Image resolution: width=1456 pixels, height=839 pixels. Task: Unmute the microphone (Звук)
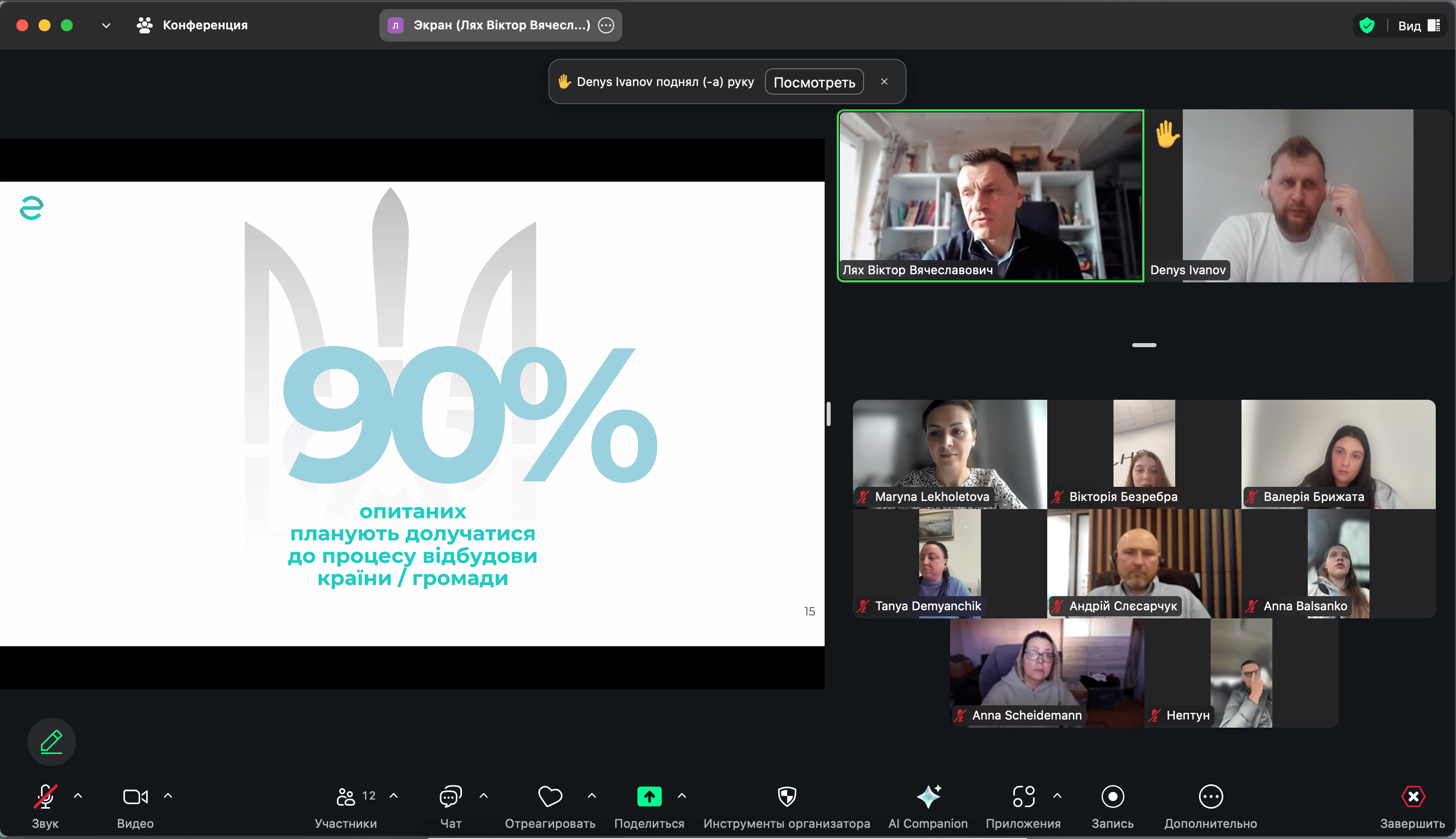pos(45,797)
